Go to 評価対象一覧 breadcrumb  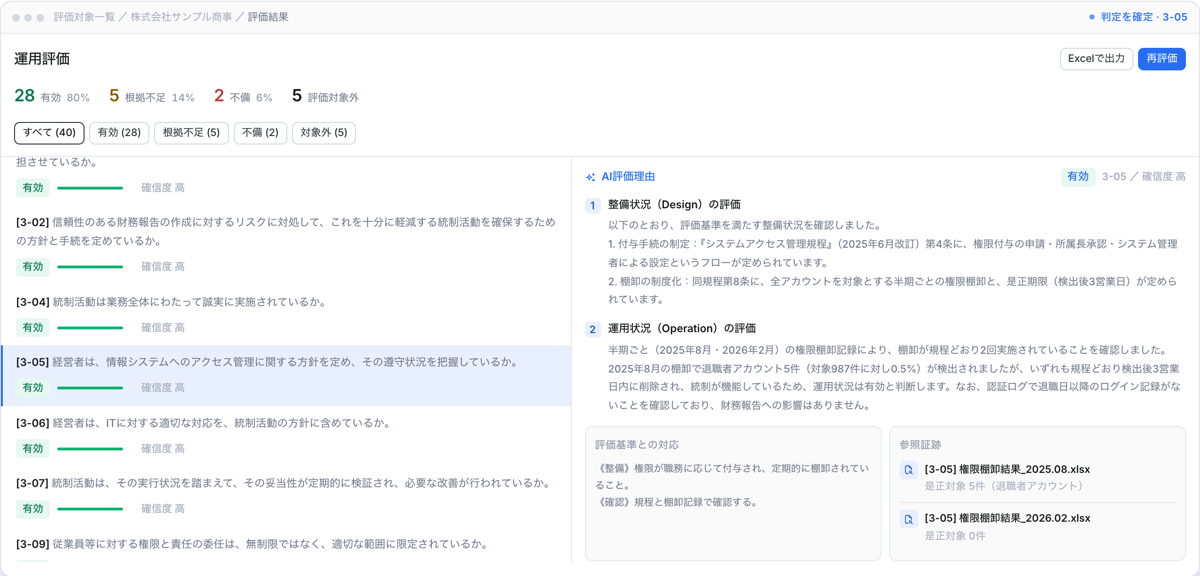tap(84, 17)
